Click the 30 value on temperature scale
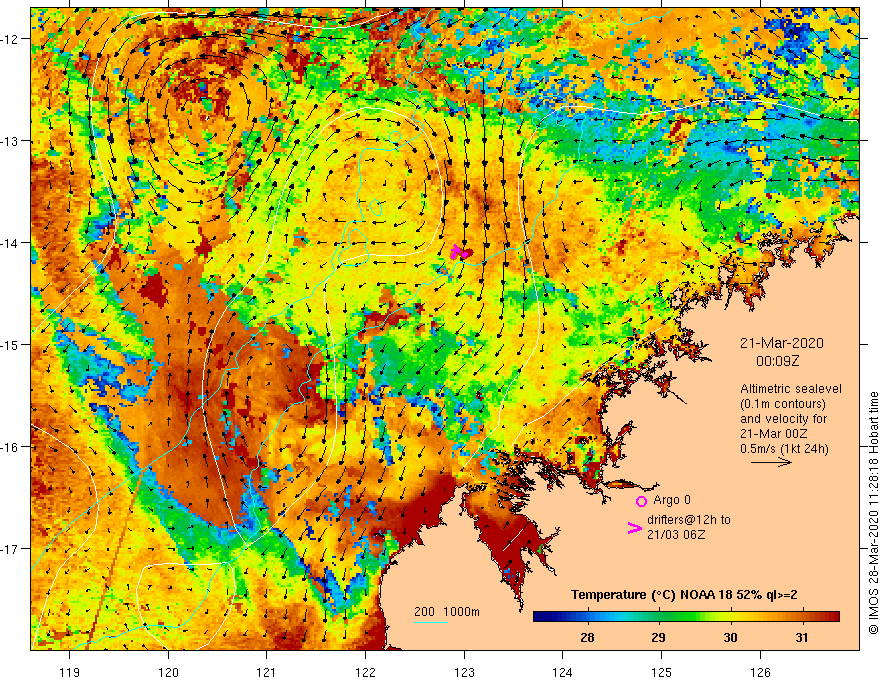This screenshot has height=680, width=880. coord(730,637)
